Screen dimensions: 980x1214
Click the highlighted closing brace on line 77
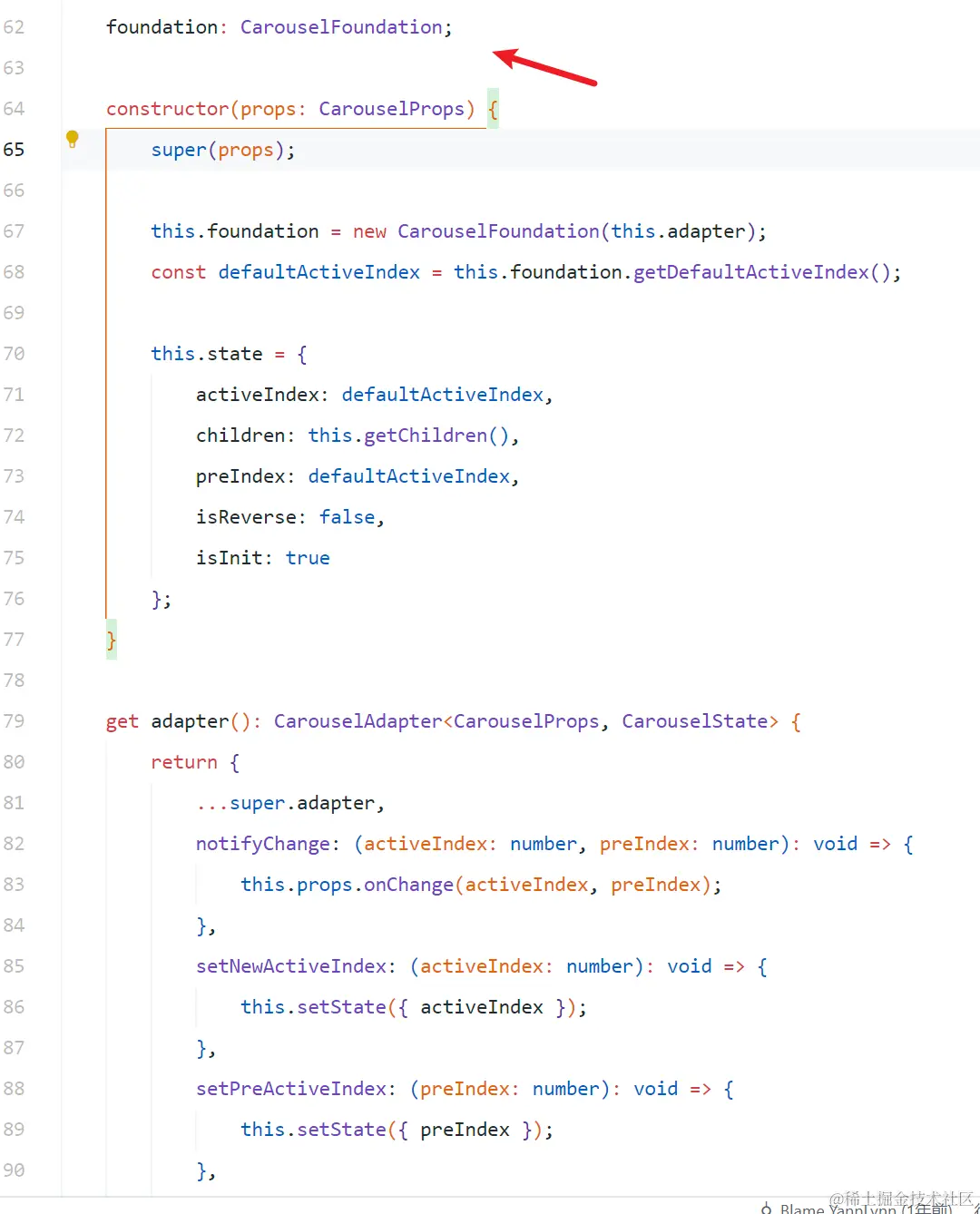[x=112, y=640]
